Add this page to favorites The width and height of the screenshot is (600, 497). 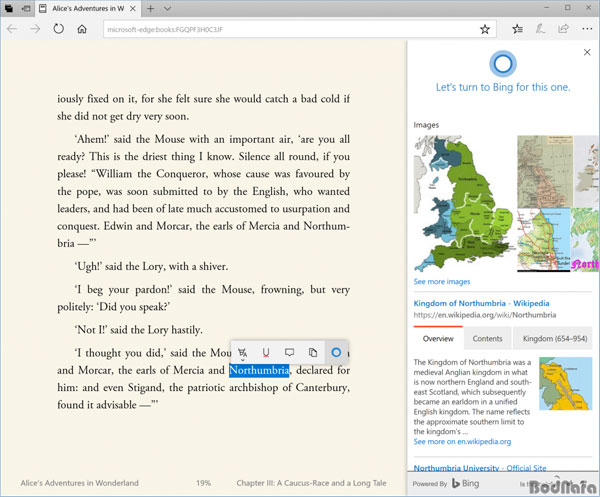485,29
